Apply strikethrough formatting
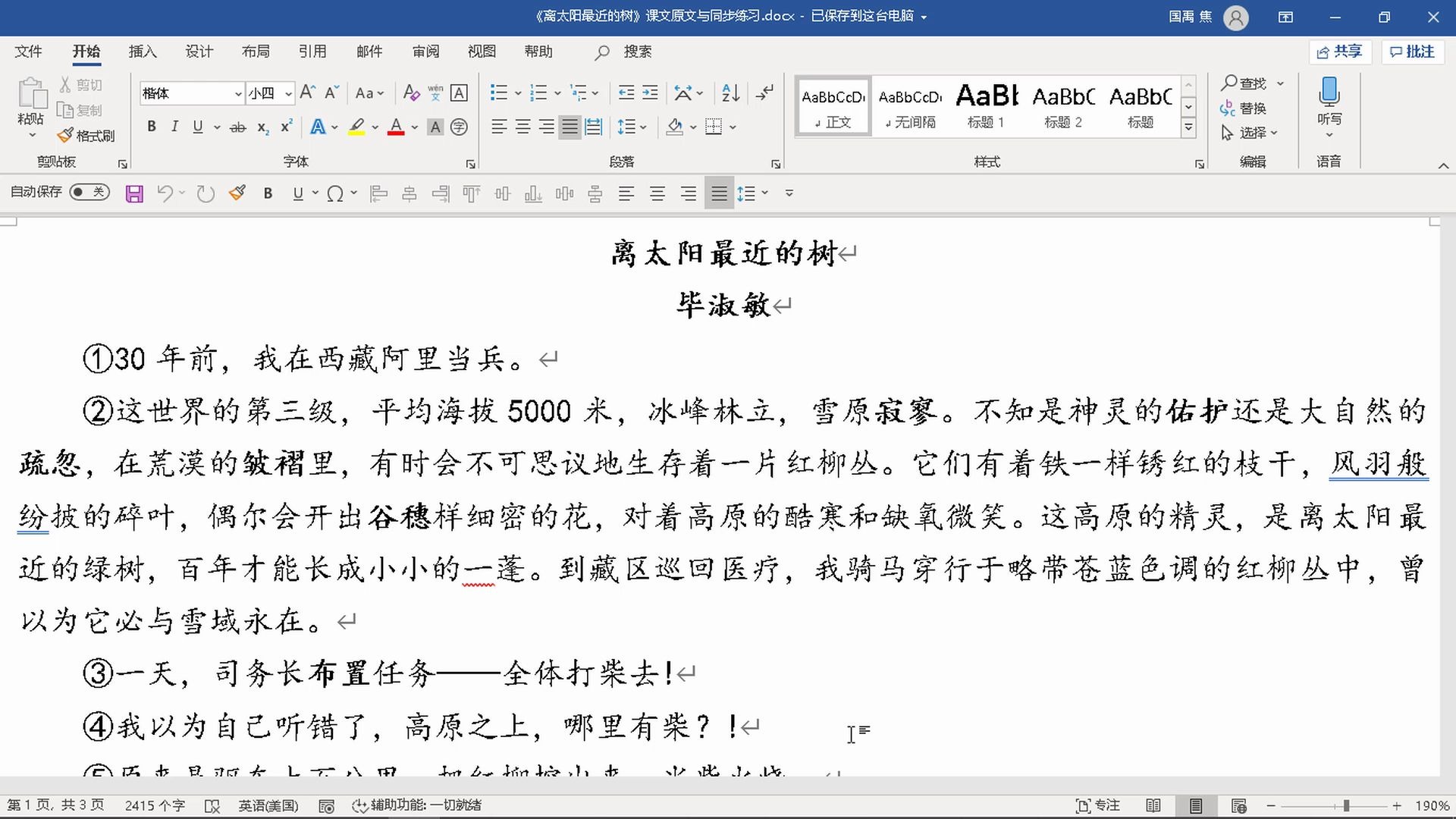The width and height of the screenshot is (1456, 819). tap(237, 127)
